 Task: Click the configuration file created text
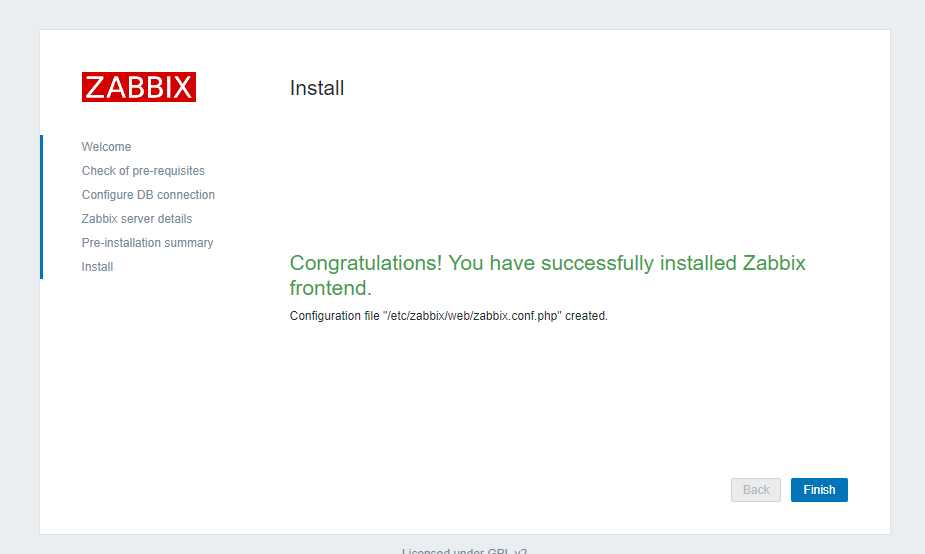pyautogui.click(x=448, y=316)
